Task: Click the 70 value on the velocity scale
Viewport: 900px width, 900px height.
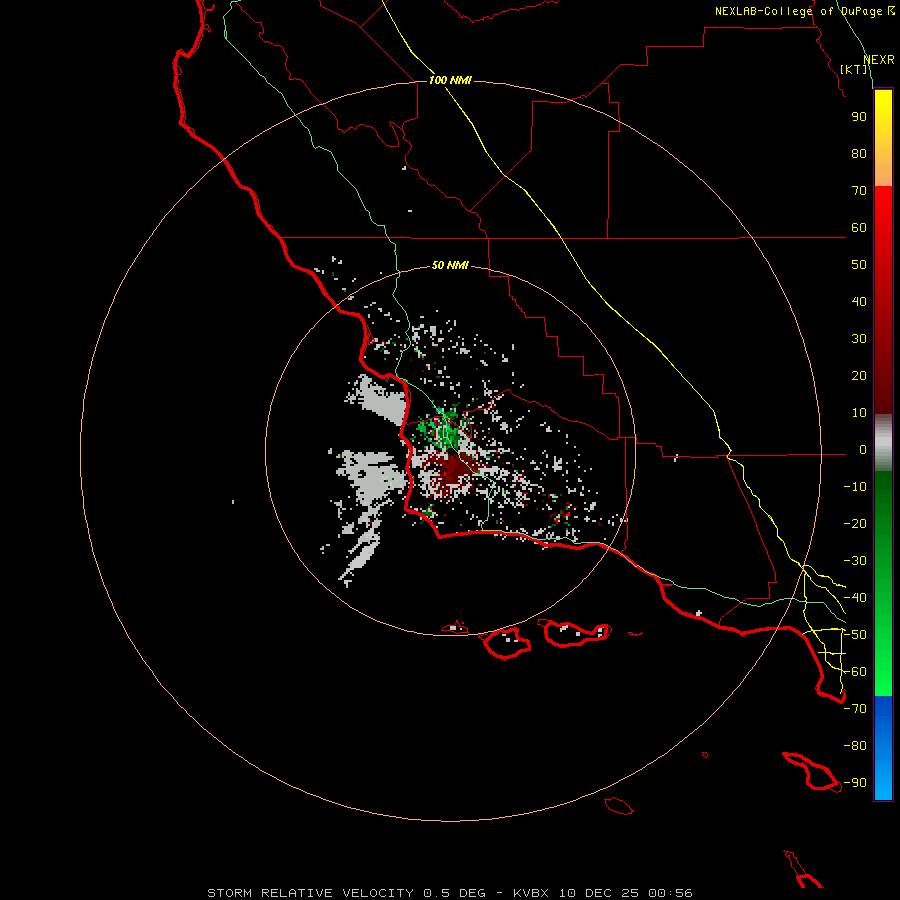Action: click(x=859, y=191)
